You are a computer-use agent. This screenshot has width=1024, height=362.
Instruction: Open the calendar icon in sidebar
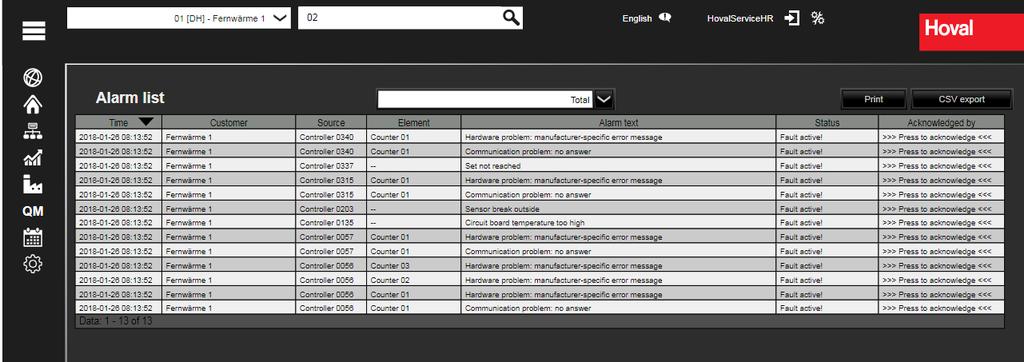33,237
